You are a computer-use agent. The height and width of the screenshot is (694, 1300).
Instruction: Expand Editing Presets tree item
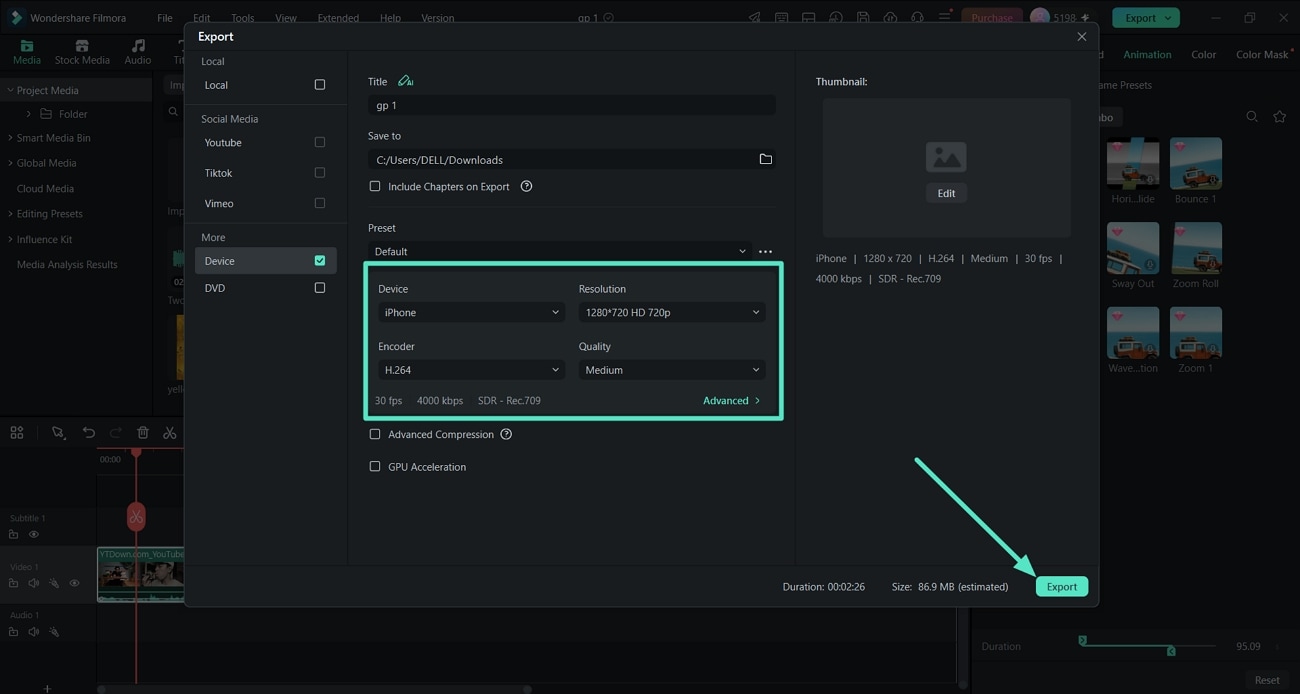click(10, 214)
